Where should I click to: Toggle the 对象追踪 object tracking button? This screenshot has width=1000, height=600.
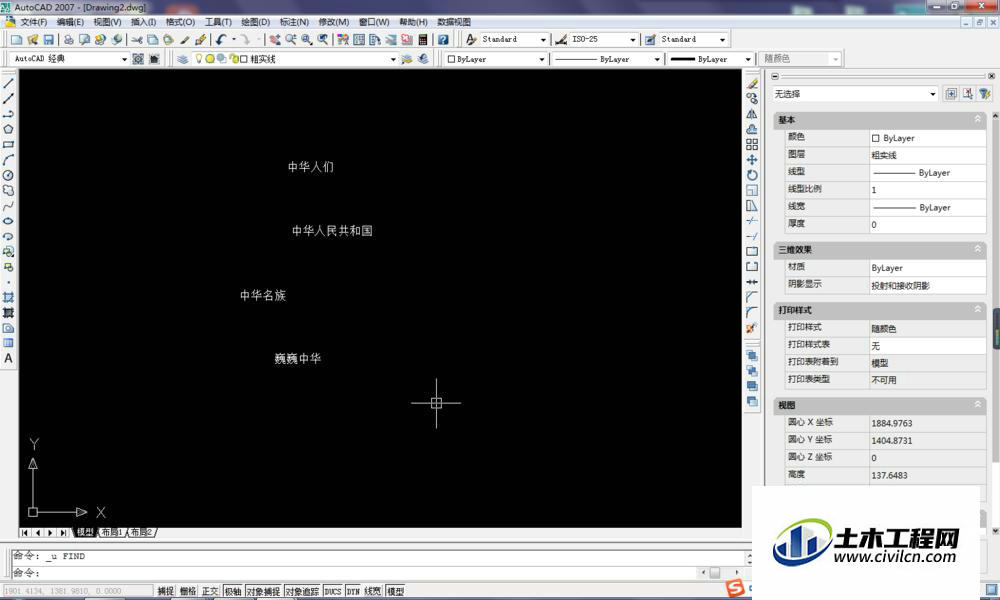point(302,591)
